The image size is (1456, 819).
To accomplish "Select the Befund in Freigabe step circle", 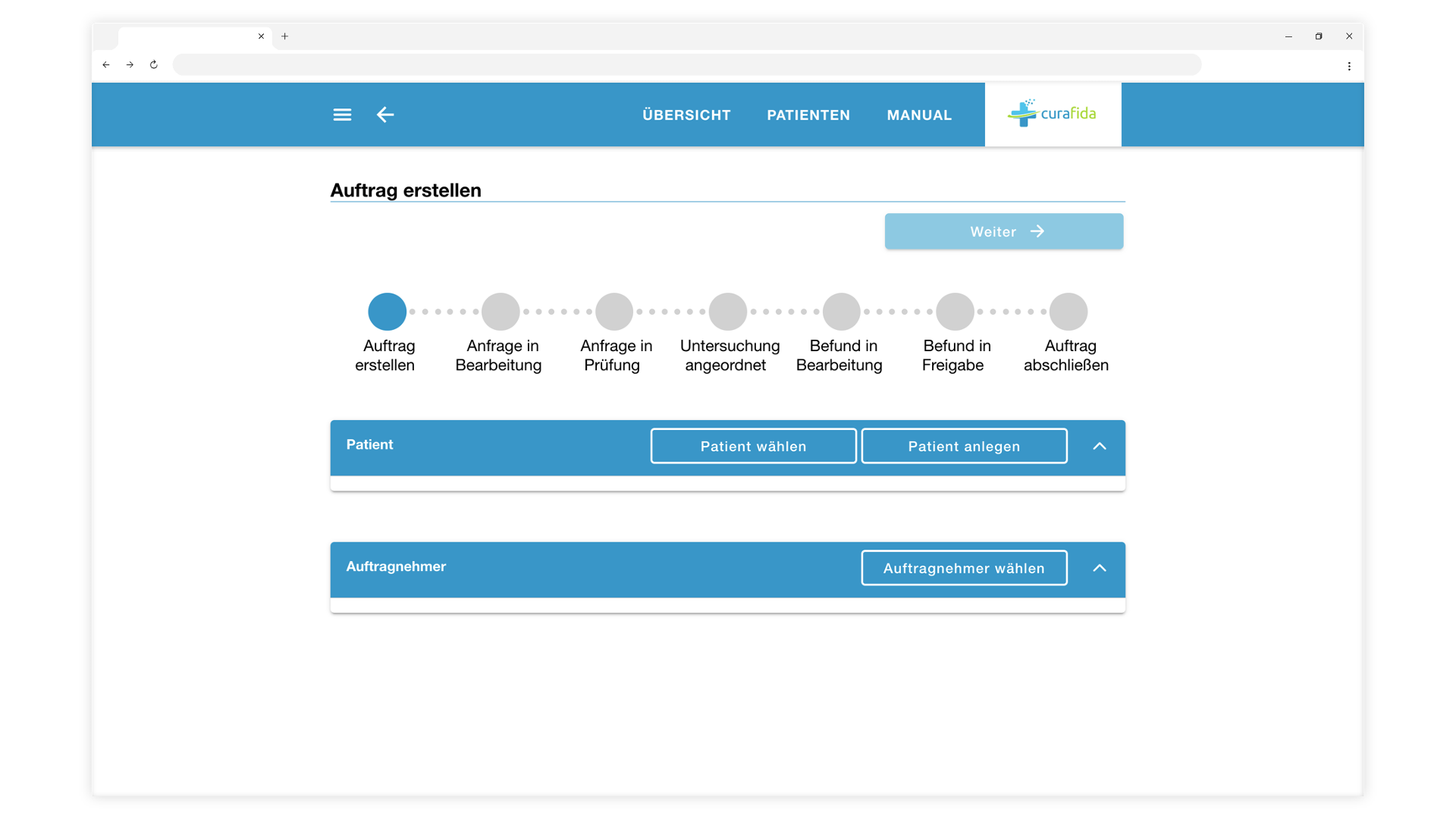I will tap(955, 312).
